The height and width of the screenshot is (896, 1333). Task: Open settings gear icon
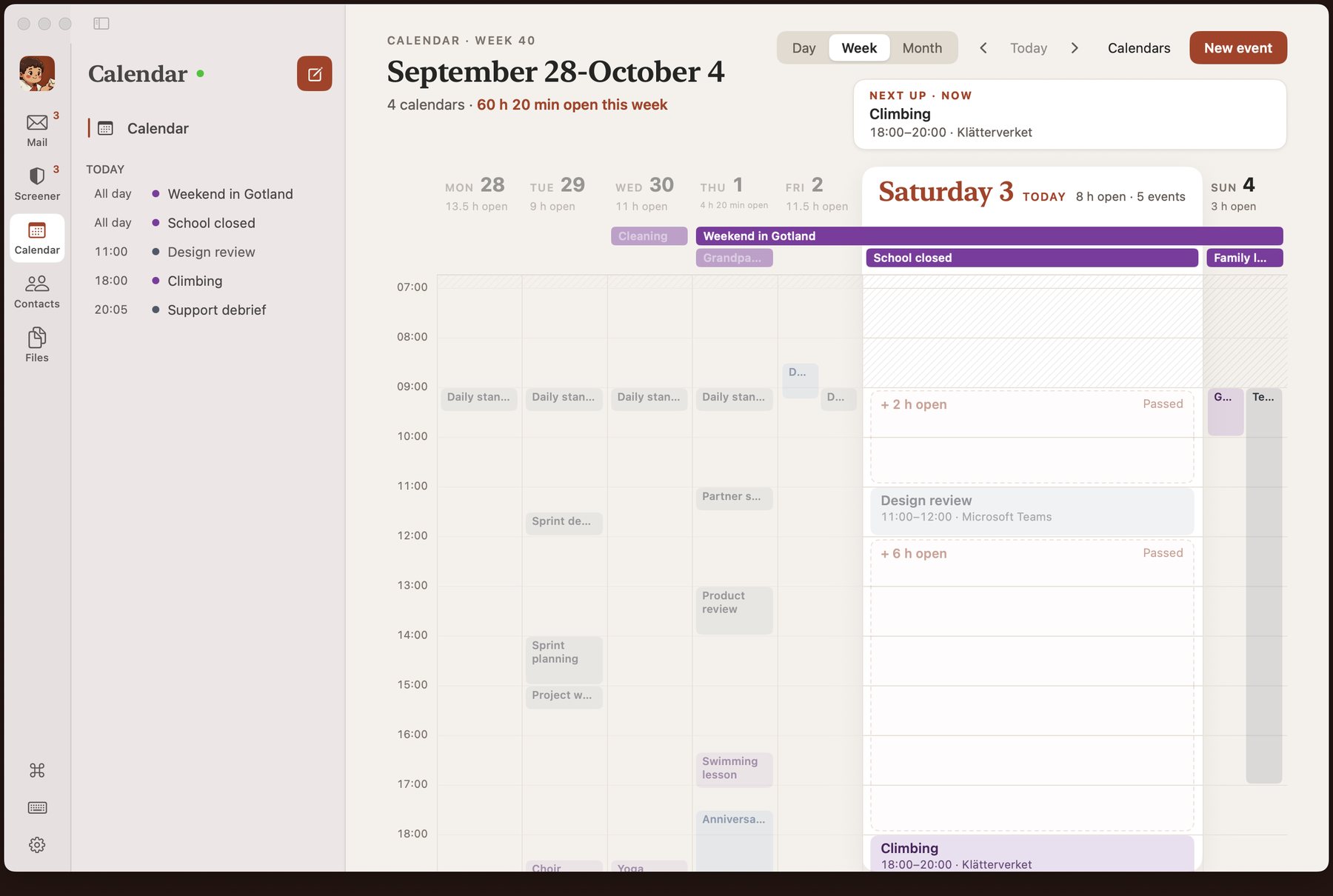(37, 845)
